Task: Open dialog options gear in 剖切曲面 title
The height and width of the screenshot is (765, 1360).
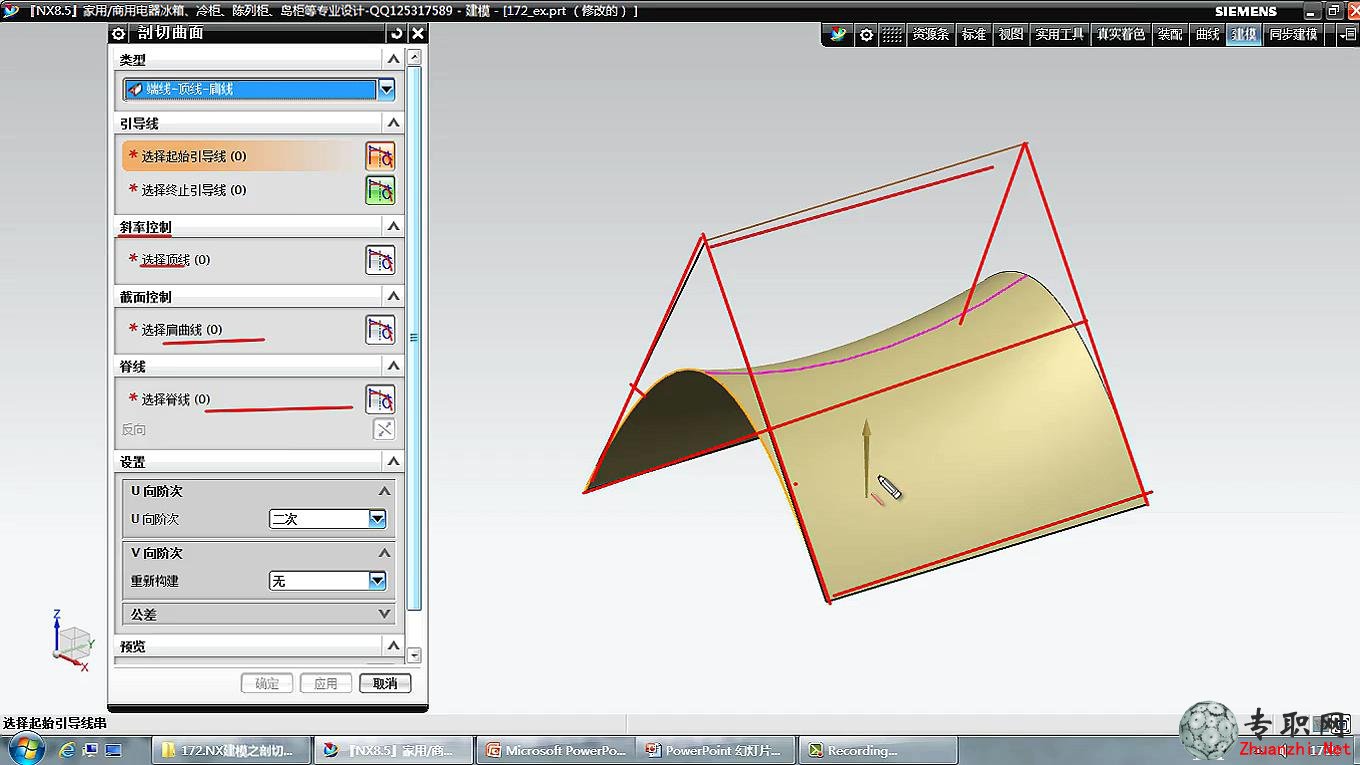Action: [x=120, y=33]
